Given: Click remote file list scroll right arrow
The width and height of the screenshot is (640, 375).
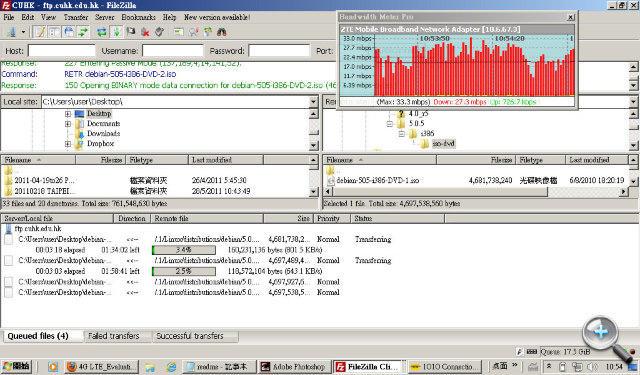Looking at the screenshot, I should click(623, 191).
